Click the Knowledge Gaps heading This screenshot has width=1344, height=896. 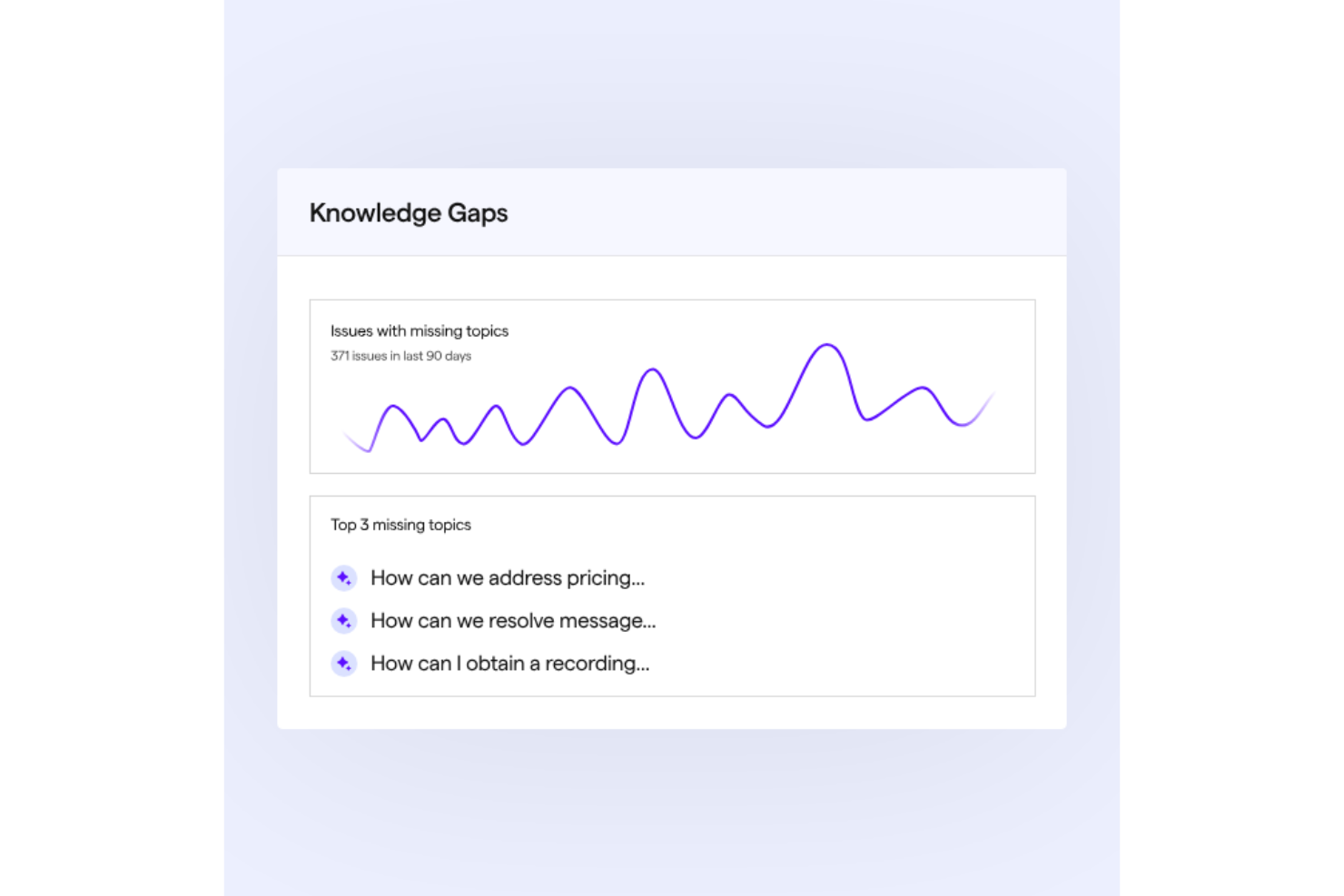pos(409,213)
